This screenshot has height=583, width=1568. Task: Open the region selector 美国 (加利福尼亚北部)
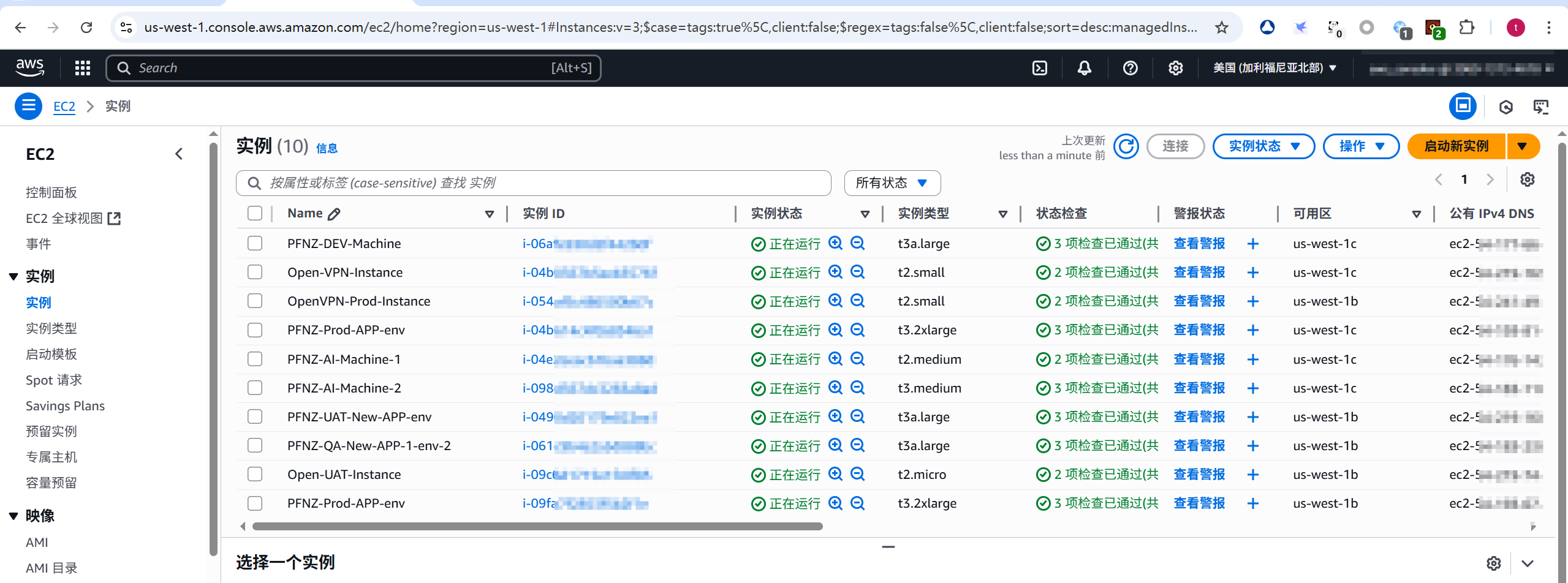tap(1274, 68)
